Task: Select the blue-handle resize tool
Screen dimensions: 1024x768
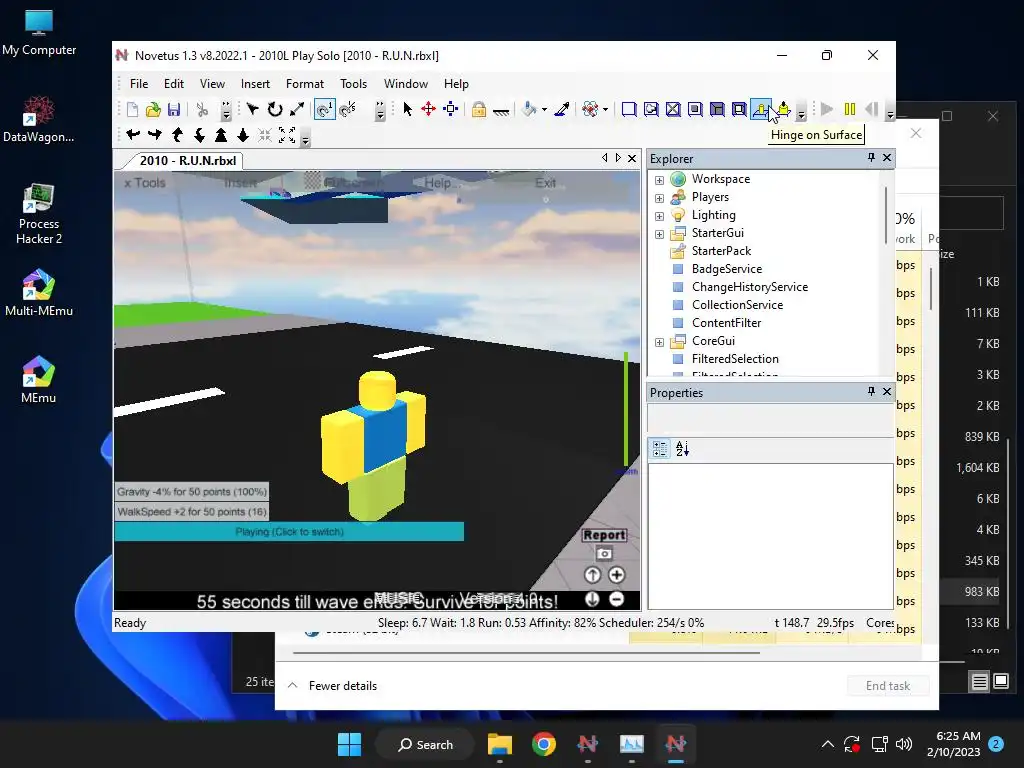Action: [x=451, y=109]
